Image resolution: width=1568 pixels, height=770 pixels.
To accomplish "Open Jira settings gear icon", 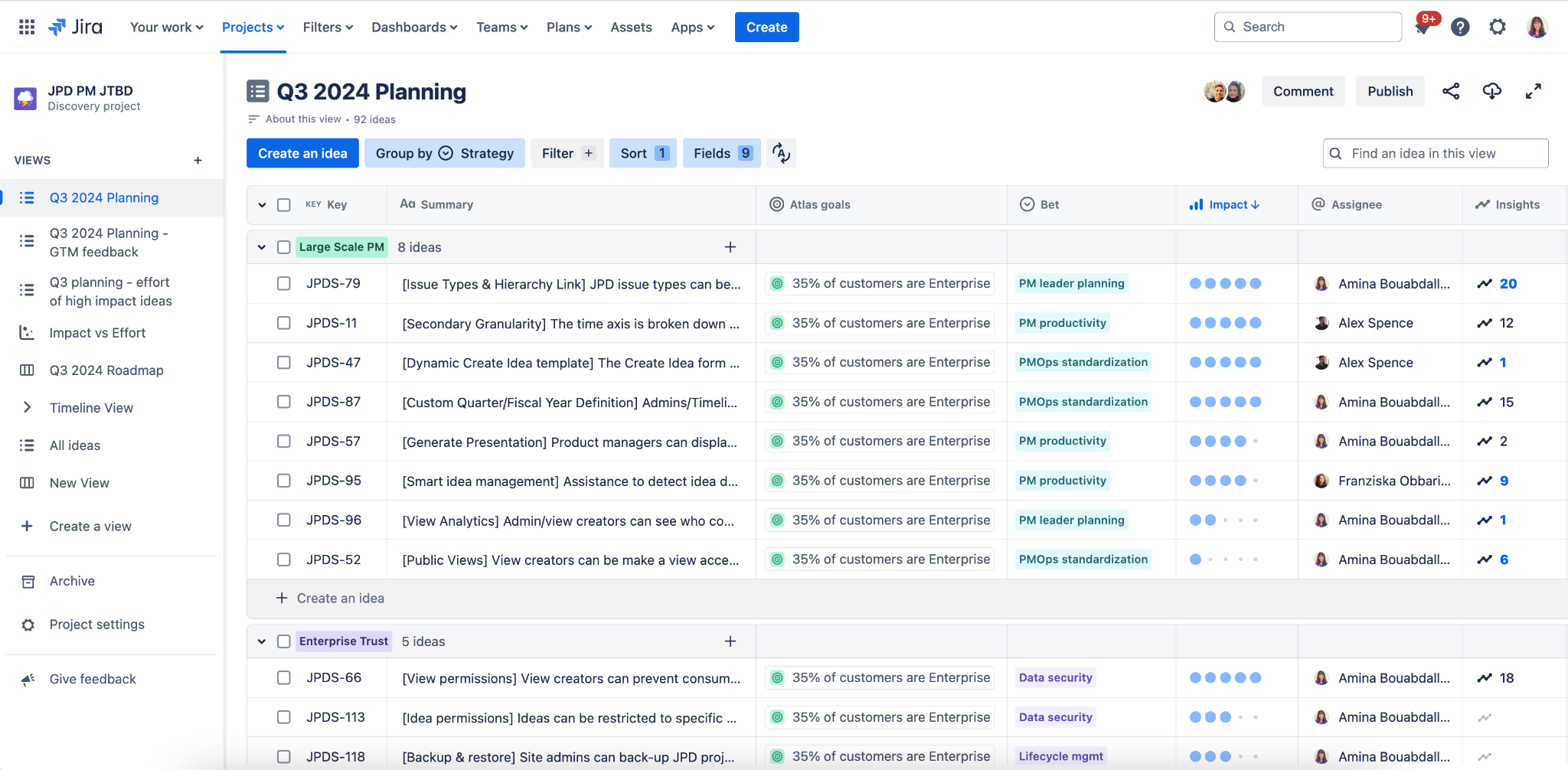I will click(1498, 28).
